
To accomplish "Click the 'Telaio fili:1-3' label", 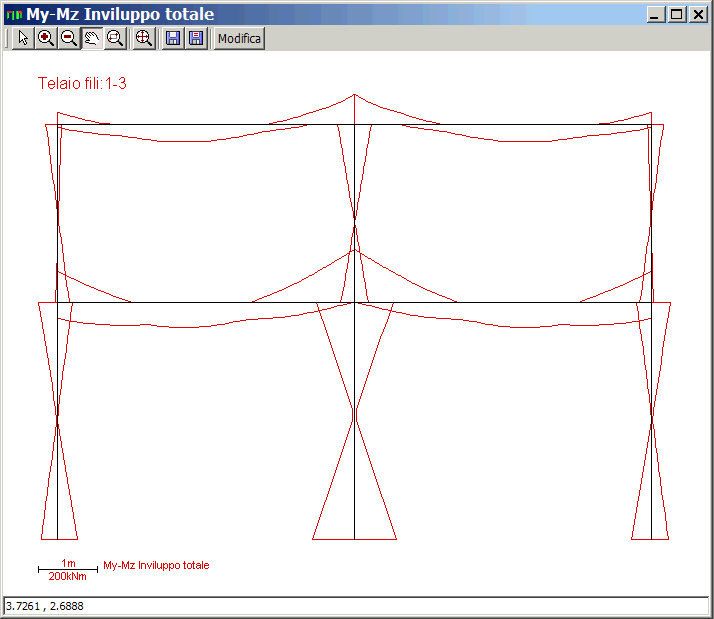I will pyautogui.click(x=82, y=83).
